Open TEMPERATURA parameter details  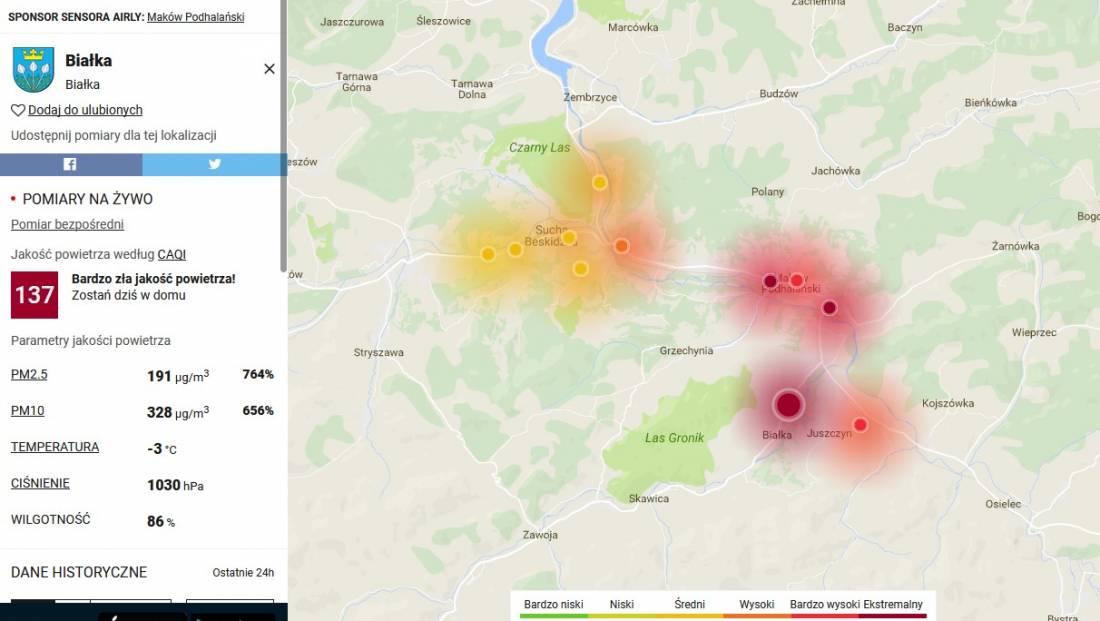55,447
